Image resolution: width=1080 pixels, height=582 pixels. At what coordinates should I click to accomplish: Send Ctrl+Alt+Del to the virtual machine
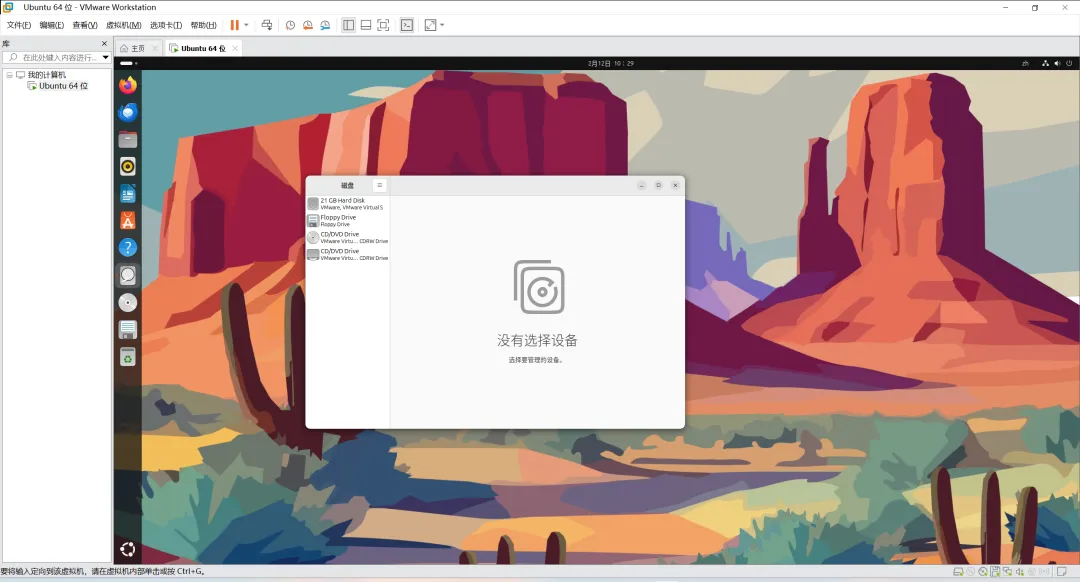(267, 25)
